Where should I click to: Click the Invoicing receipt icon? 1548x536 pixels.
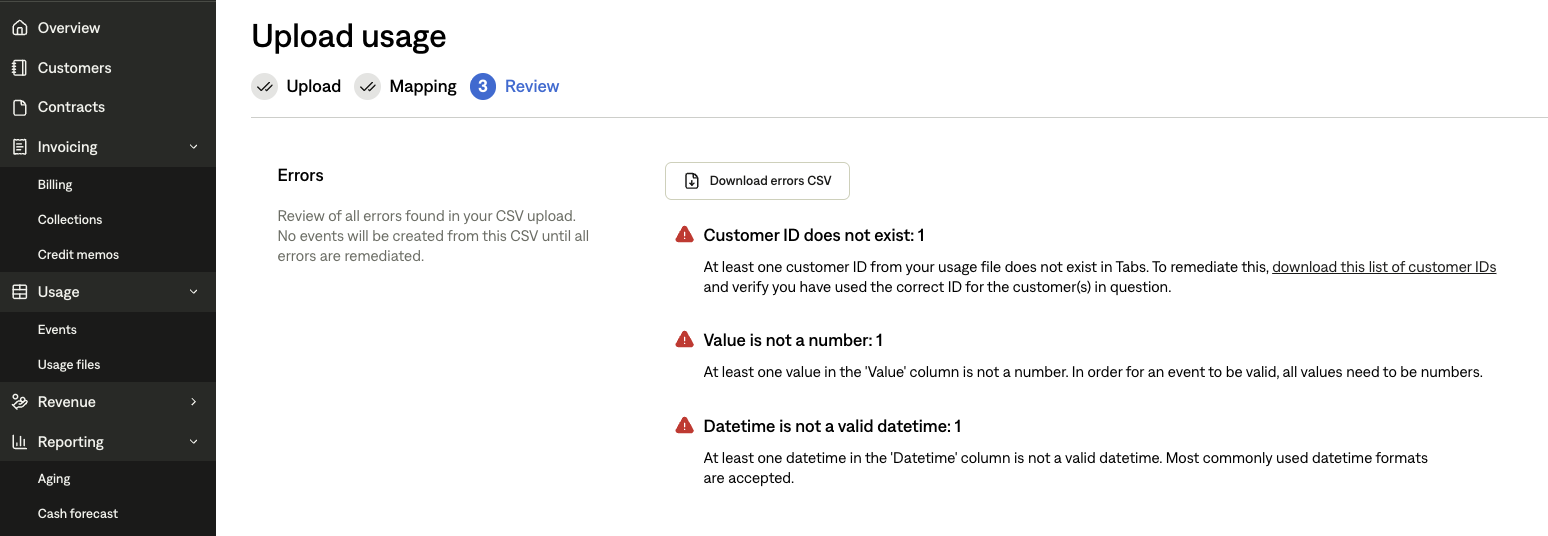pos(19,147)
